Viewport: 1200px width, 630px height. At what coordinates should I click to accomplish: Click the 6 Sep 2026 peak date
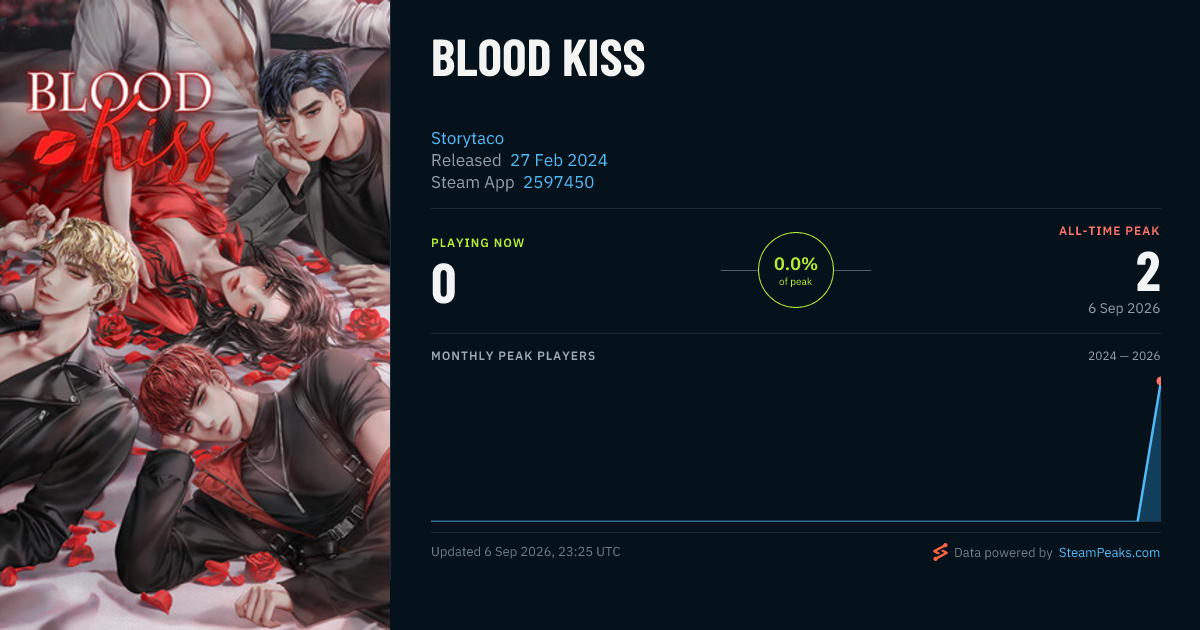point(1124,308)
